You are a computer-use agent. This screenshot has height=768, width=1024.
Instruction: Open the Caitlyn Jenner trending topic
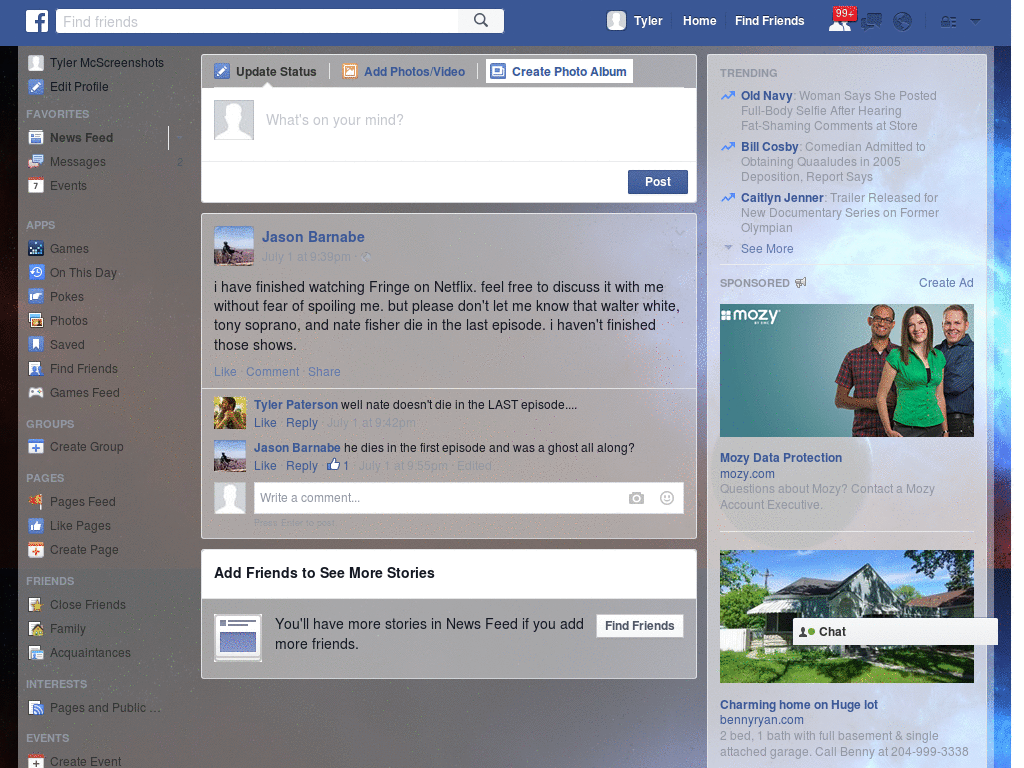(x=782, y=198)
